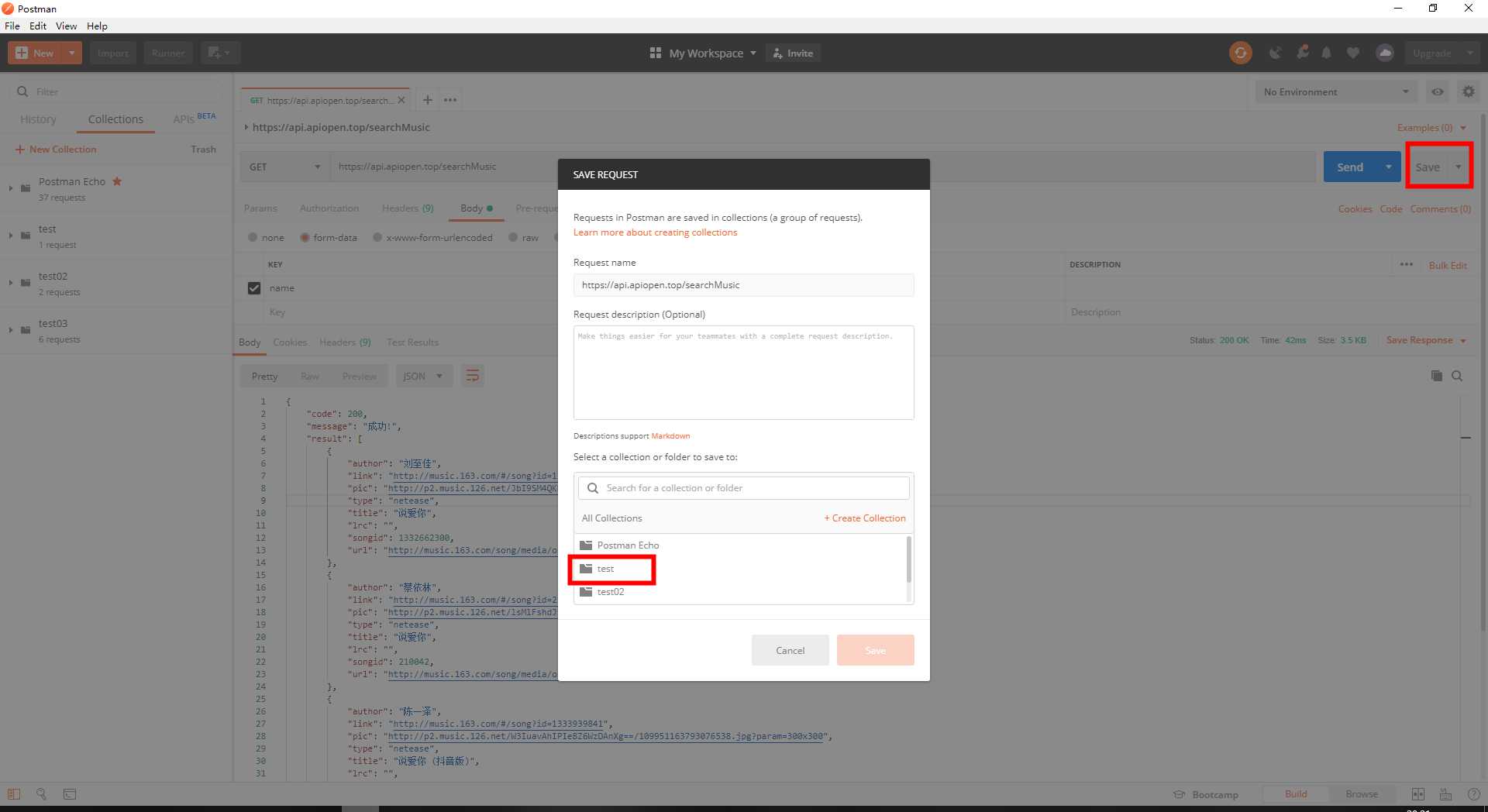Click Search for a collection field

click(743, 488)
